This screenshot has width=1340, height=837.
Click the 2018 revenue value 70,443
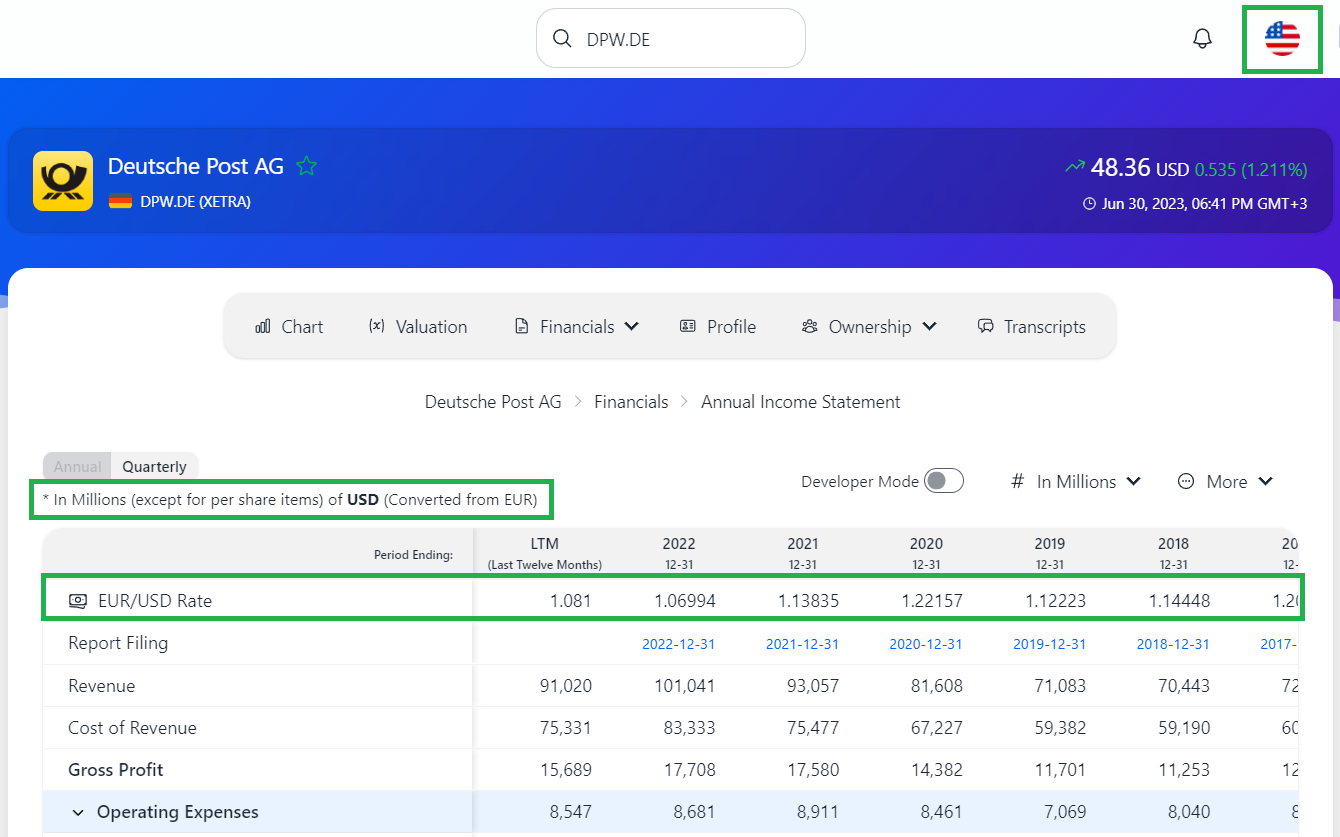(x=1182, y=686)
